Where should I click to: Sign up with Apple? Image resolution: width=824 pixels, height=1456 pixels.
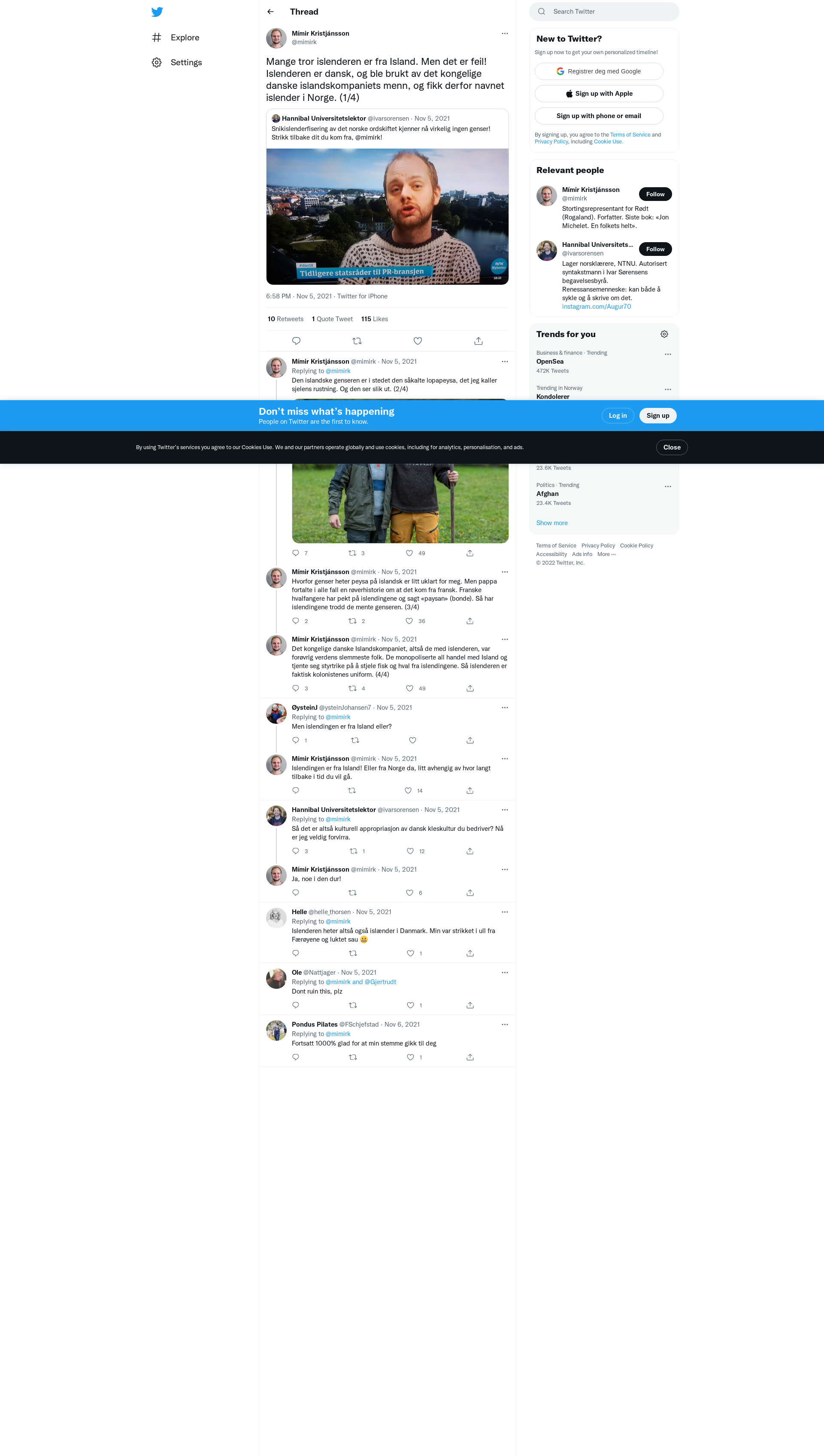click(x=599, y=94)
